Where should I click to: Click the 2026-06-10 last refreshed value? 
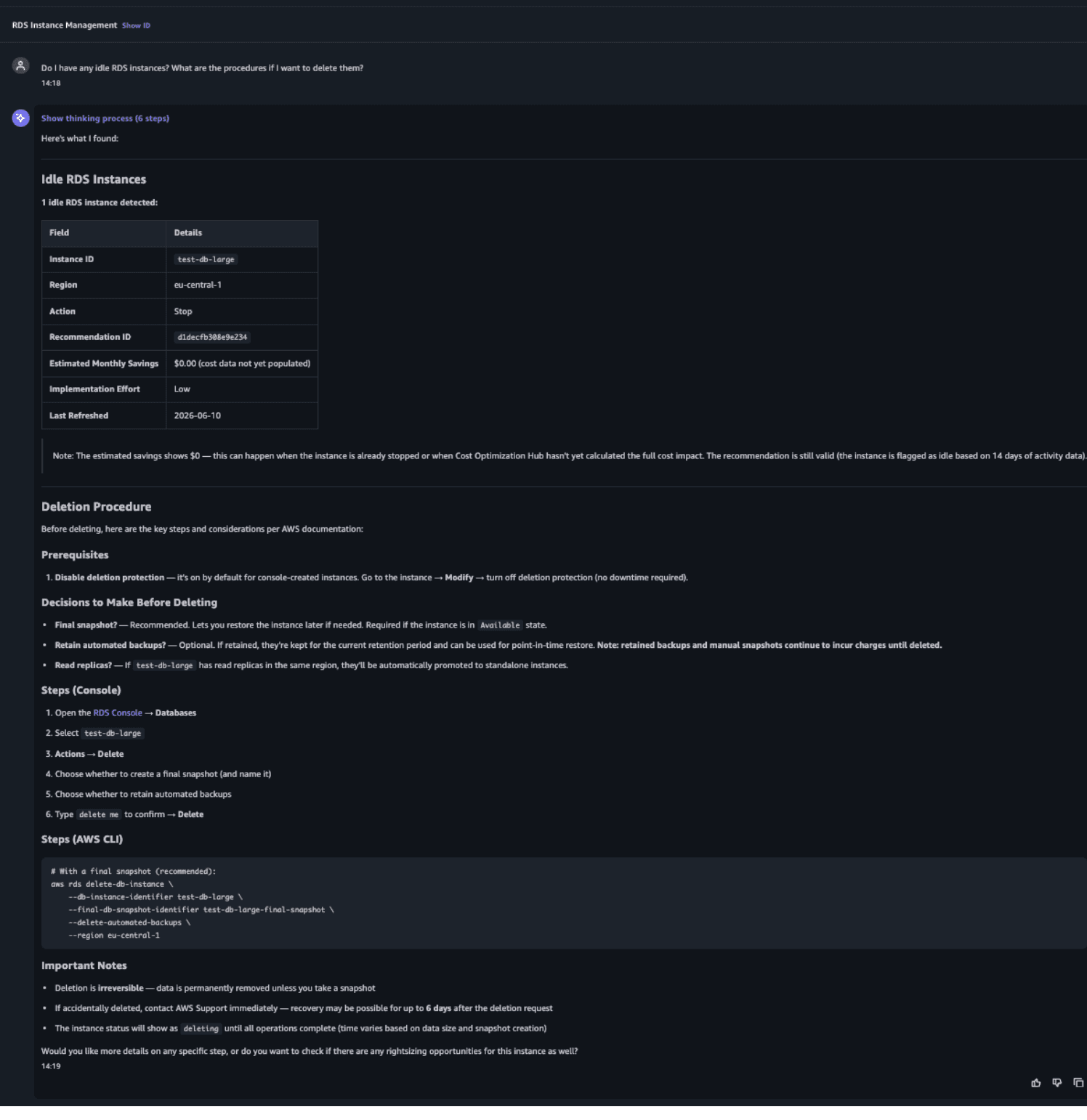pos(198,415)
